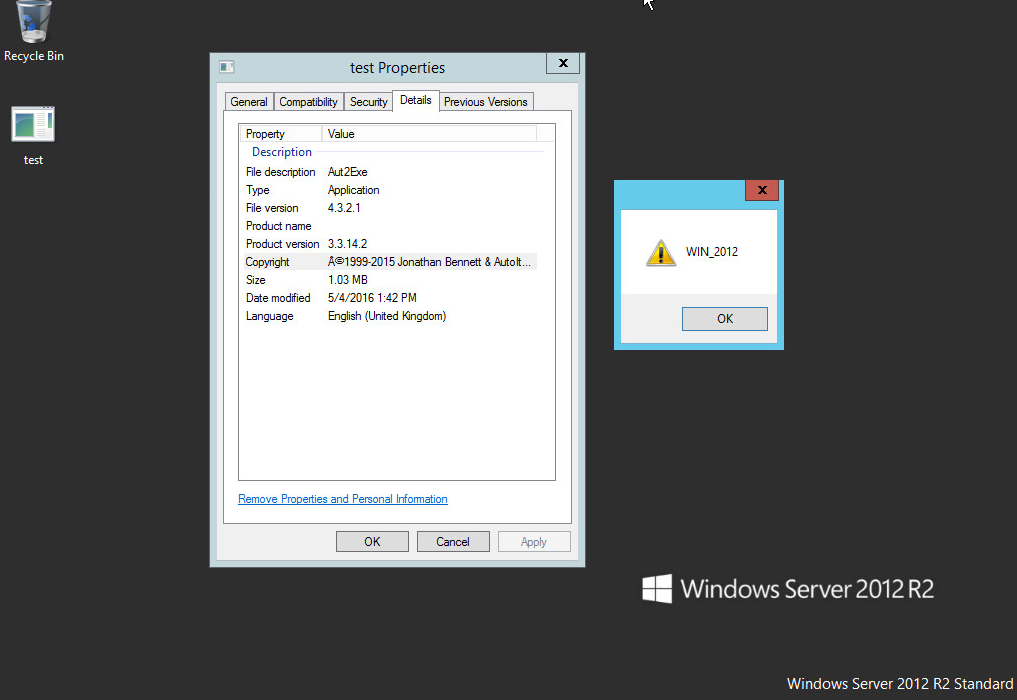1017x700 pixels.
Task: Click the Value column header
Action: coord(429,134)
